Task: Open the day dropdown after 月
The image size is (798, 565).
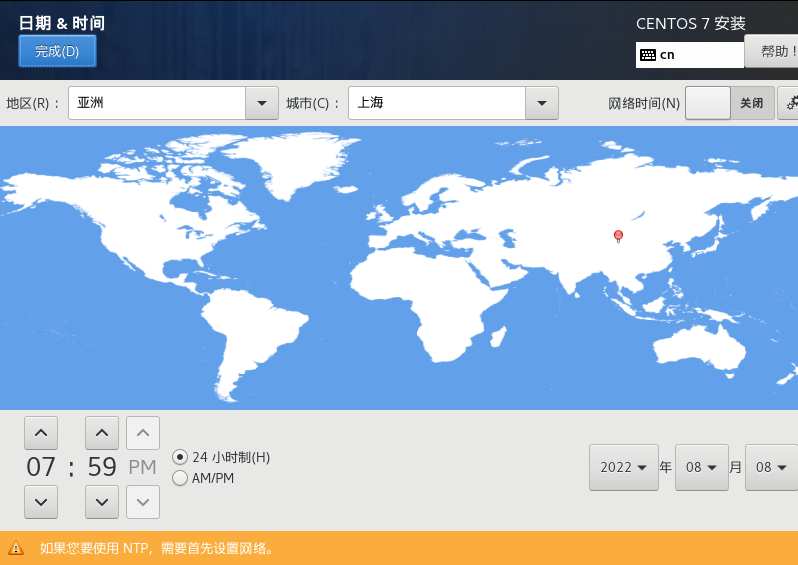Action: click(x=771, y=467)
